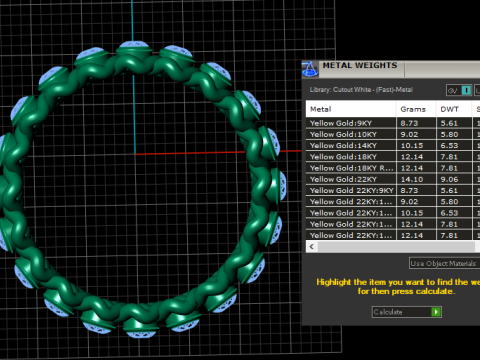Click 5.61 DWT in Yellow Gold:9KY row

449,123
